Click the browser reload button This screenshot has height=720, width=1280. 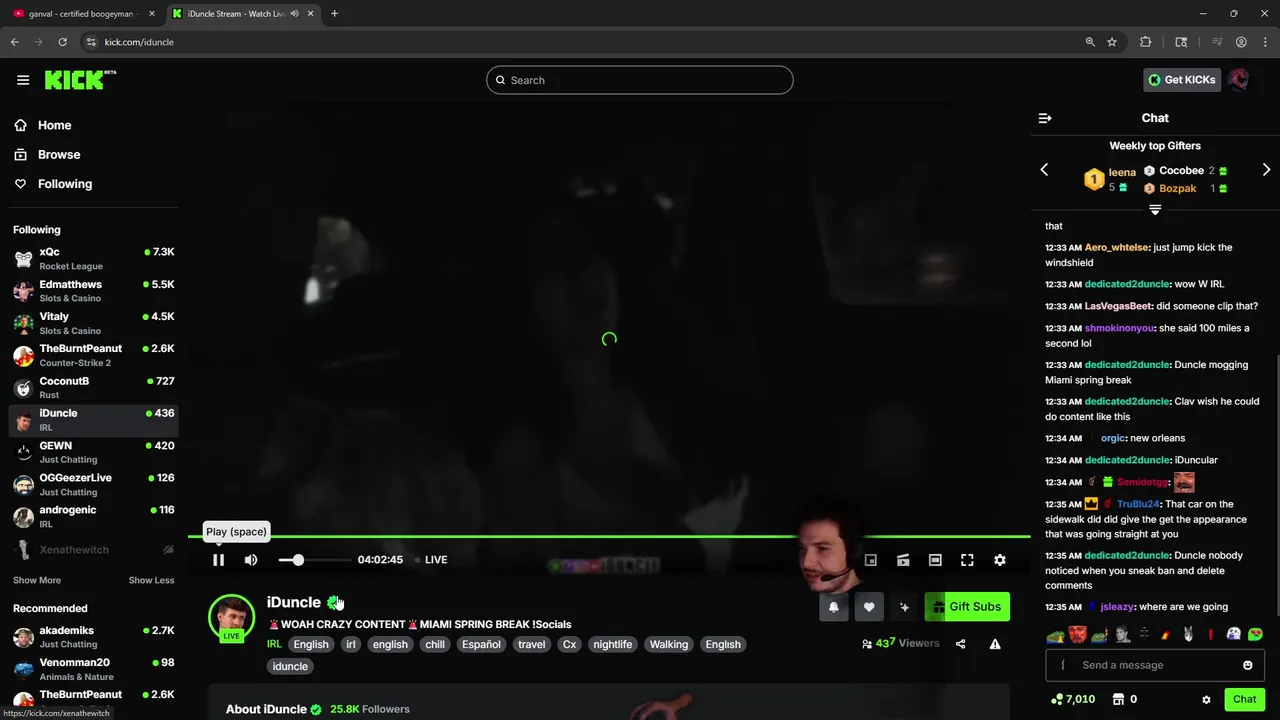(x=62, y=42)
